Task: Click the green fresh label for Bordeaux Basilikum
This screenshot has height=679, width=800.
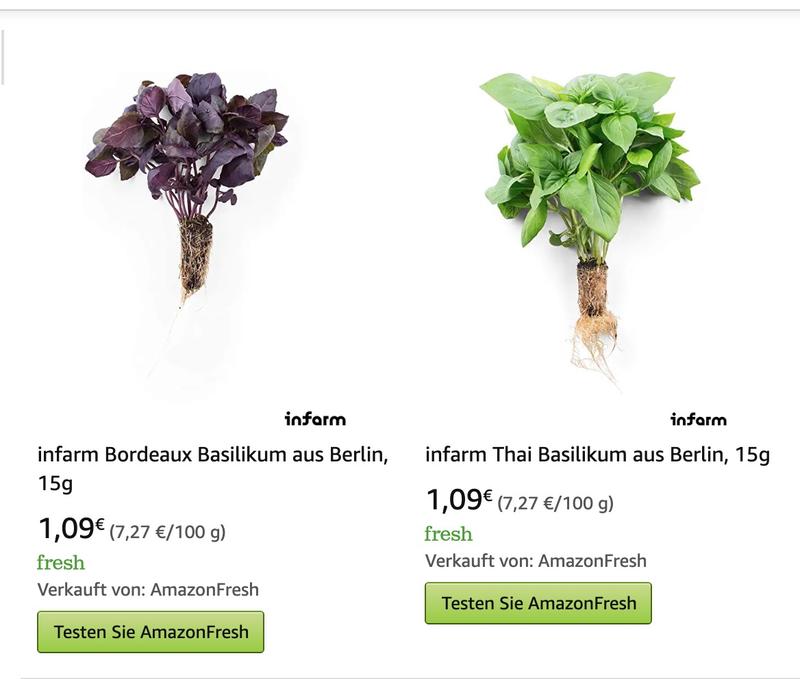Action: coord(61,563)
